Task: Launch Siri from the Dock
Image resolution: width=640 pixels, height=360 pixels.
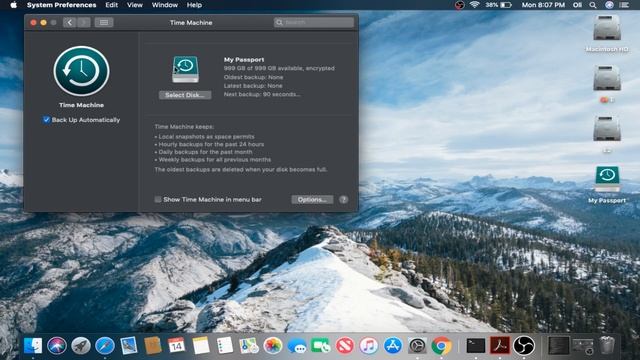Action: (x=57, y=346)
